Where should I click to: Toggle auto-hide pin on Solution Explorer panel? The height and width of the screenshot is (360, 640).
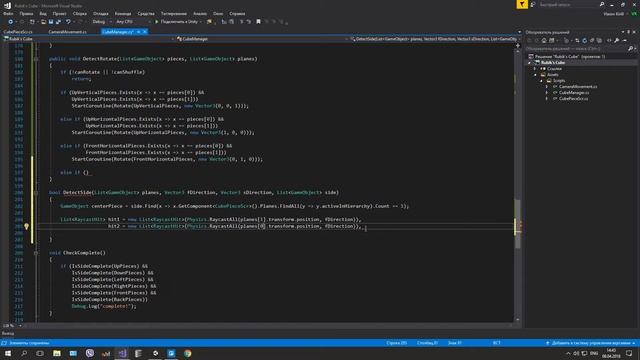click(629, 32)
